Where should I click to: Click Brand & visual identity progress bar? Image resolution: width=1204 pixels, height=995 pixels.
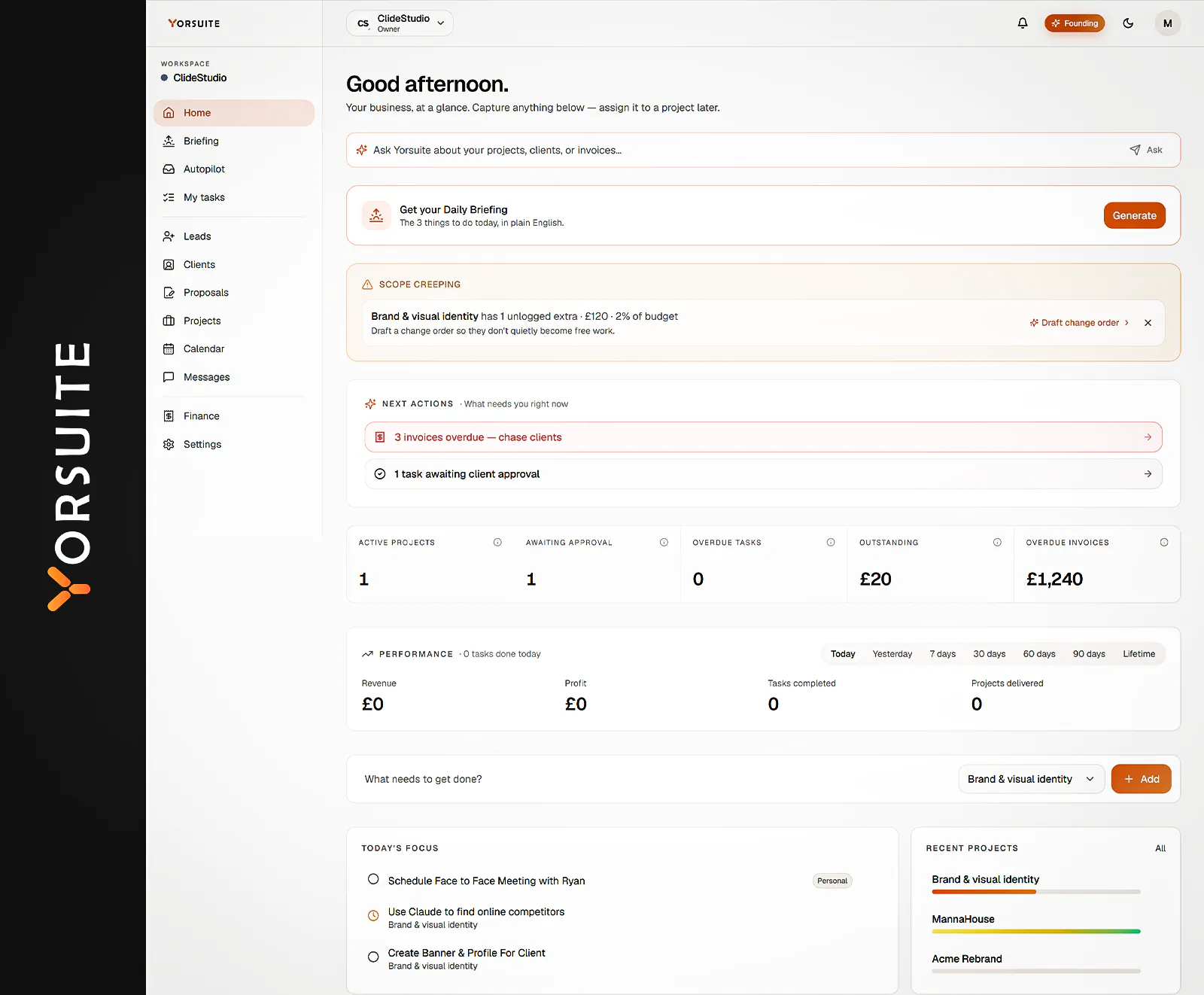[1036, 892]
